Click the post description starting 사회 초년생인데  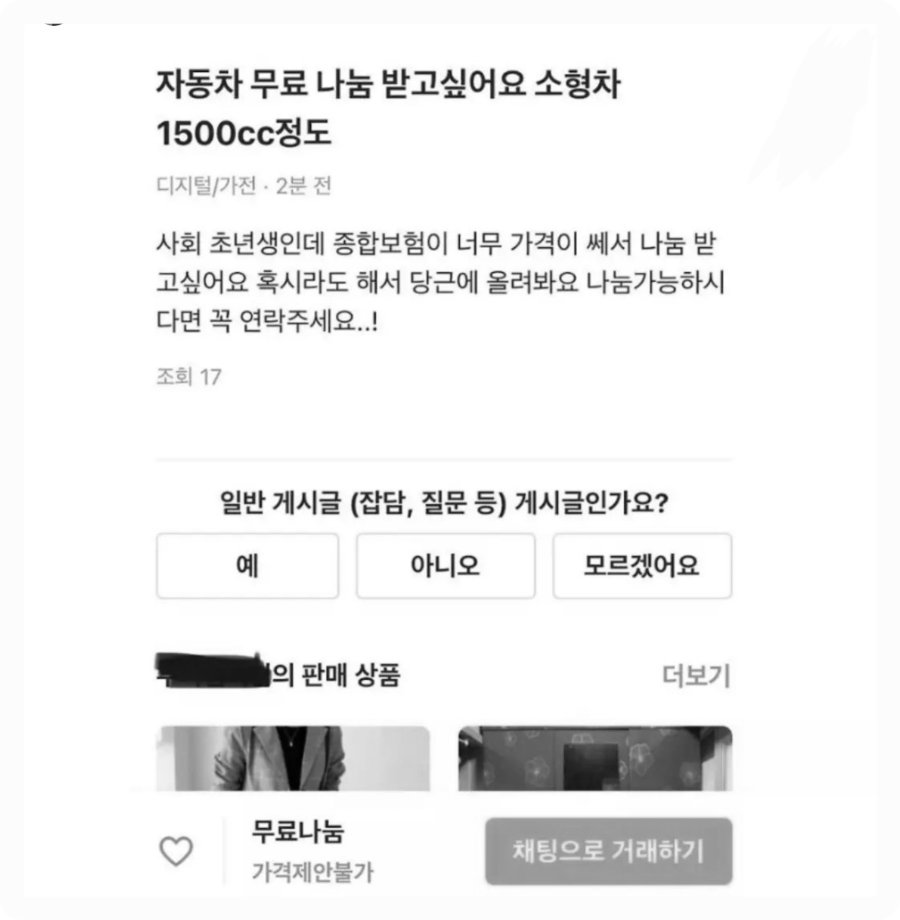pos(441,282)
